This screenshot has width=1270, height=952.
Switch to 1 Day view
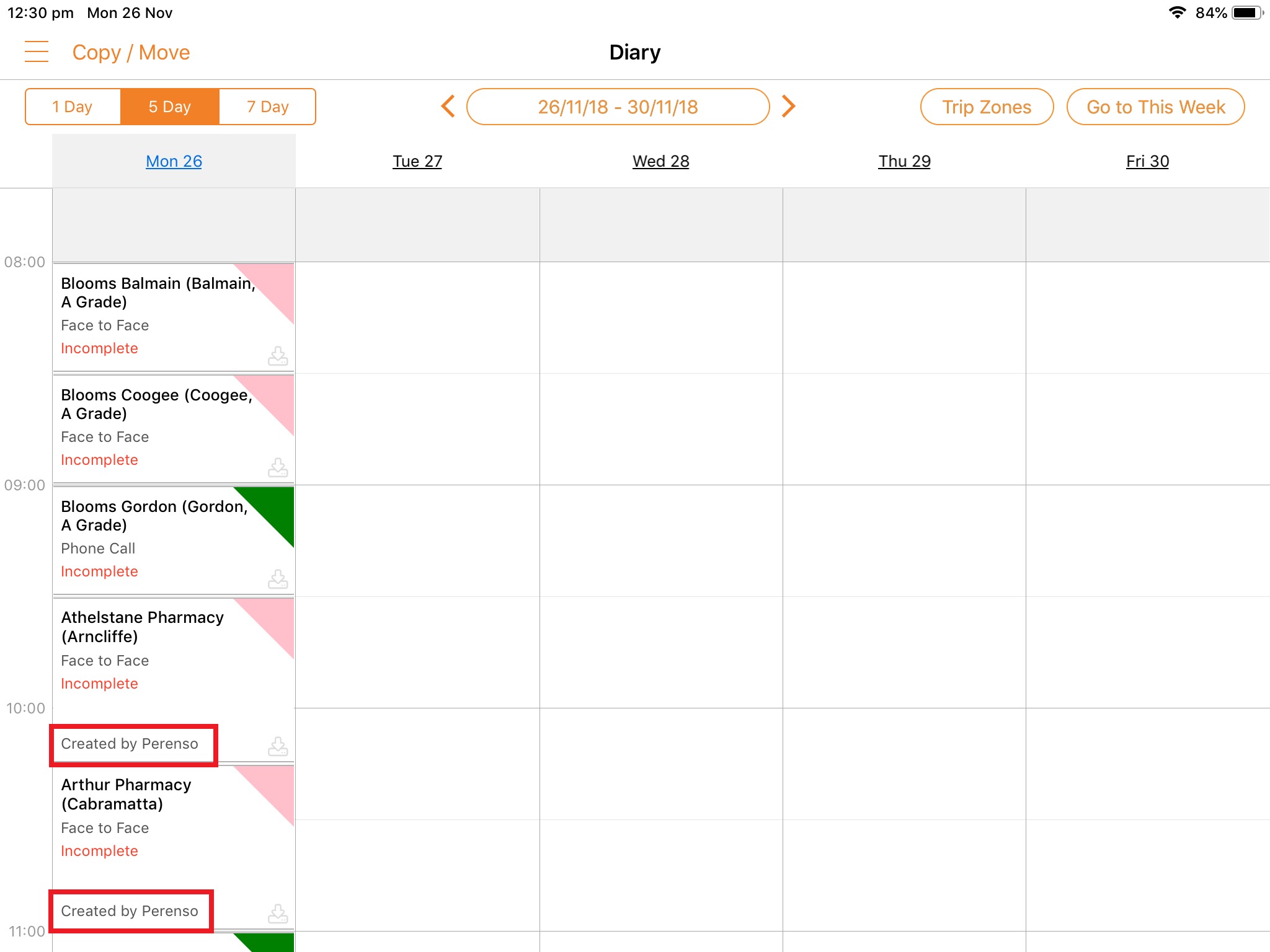point(73,107)
